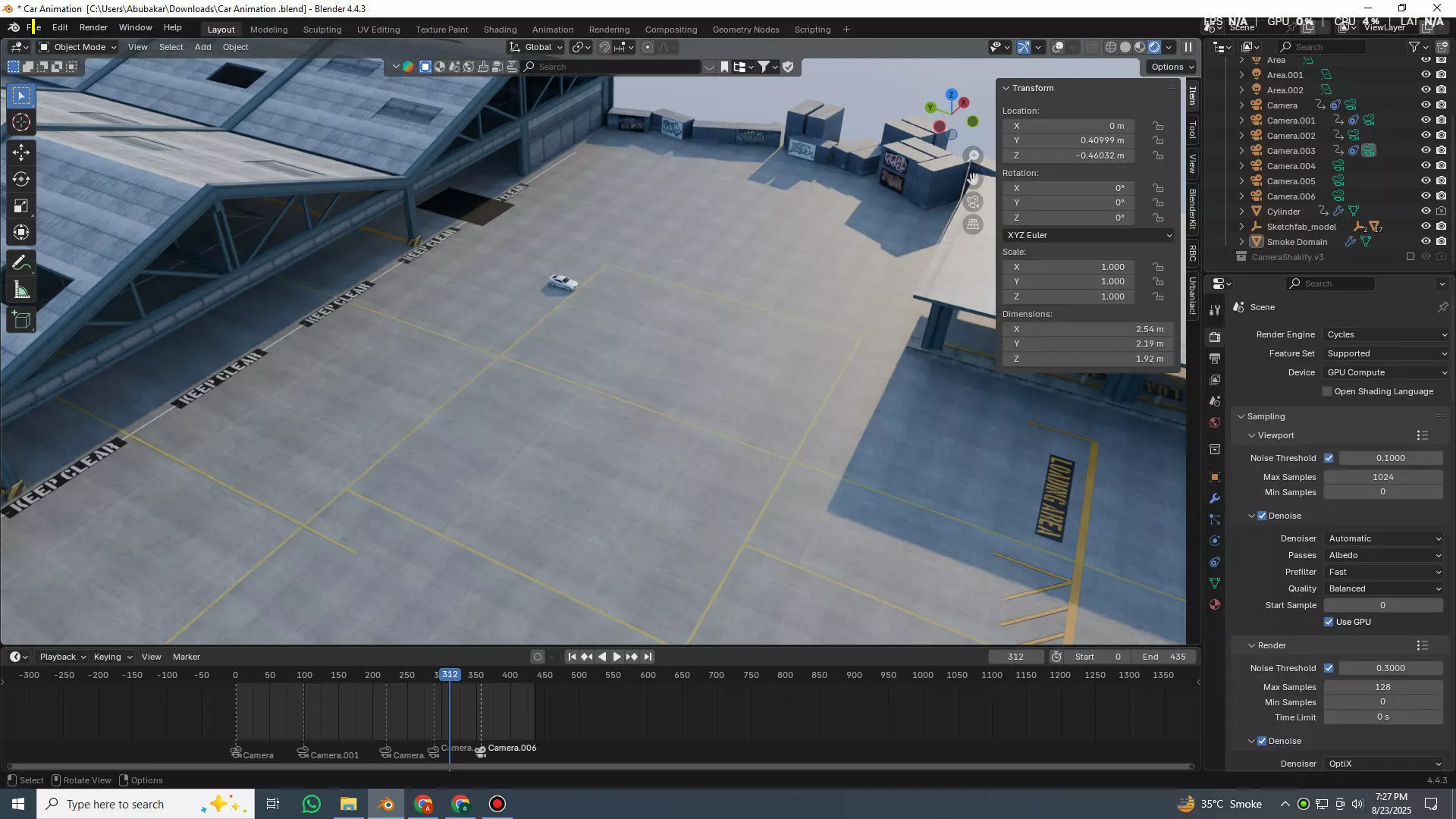Toggle camera view gizmo button
The image size is (1456, 819).
[x=974, y=202]
